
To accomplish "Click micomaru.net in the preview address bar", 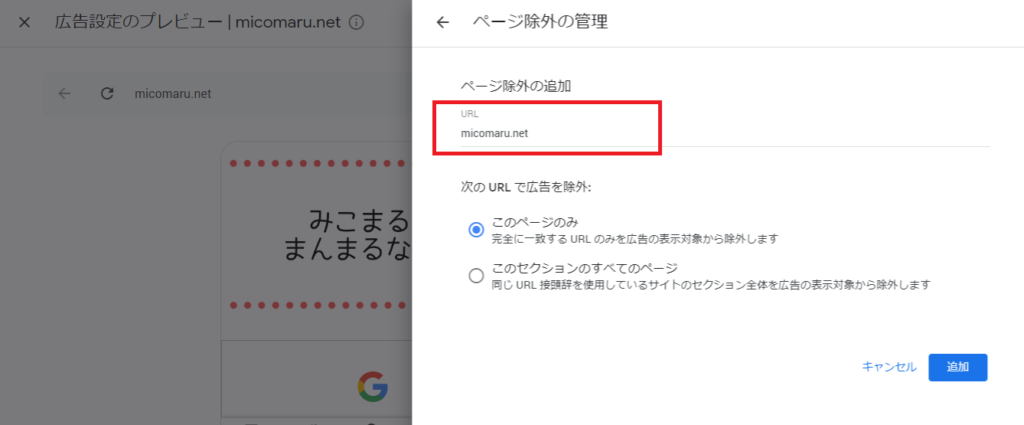I will click(173, 94).
